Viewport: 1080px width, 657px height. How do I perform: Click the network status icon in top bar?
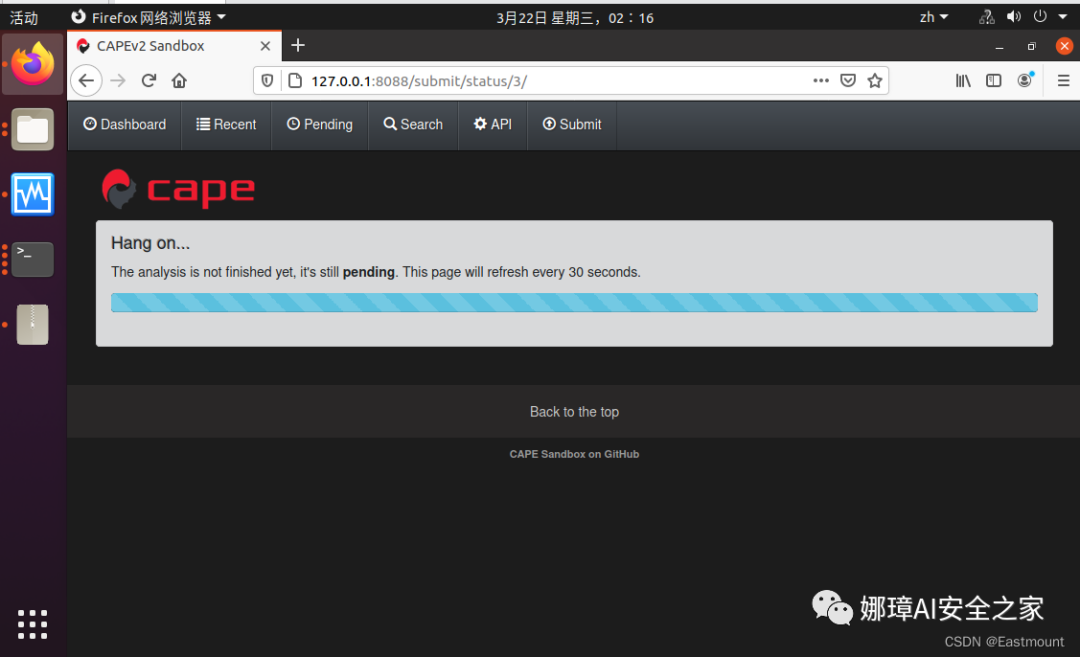[986, 17]
